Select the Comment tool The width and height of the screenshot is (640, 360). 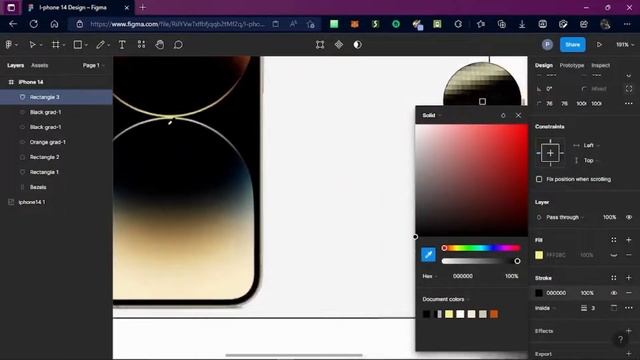[178, 45]
